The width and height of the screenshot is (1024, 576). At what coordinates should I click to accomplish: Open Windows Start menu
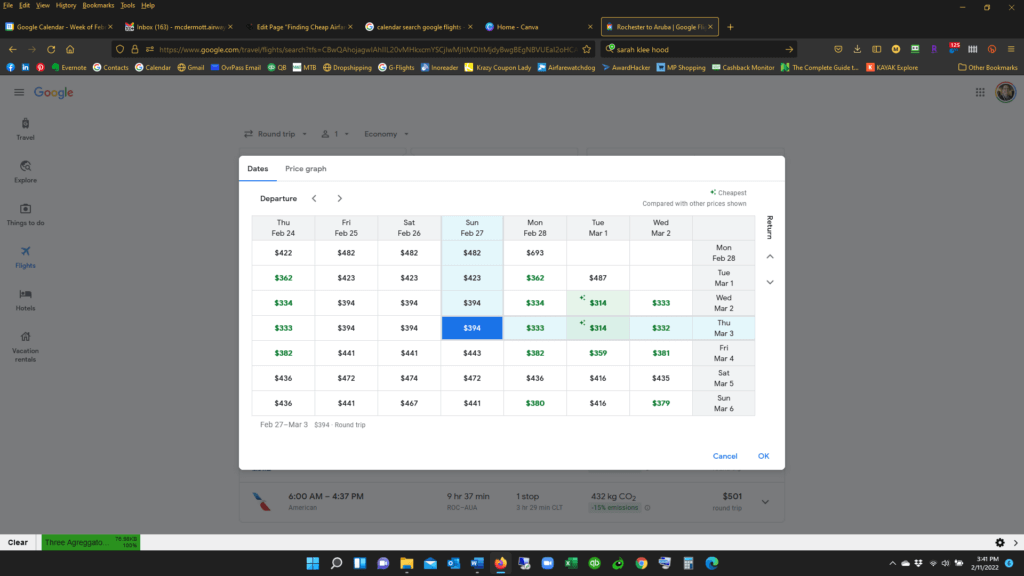[x=313, y=563]
